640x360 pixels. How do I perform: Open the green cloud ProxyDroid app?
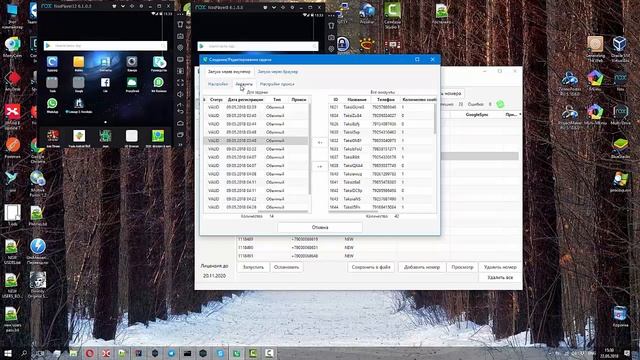click(132, 83)
